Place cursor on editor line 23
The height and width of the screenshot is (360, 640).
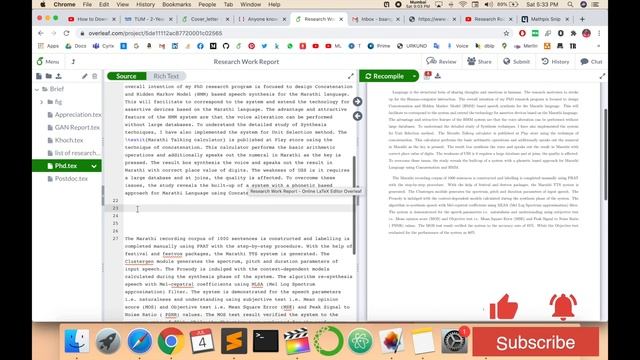(x=238, y=208)
